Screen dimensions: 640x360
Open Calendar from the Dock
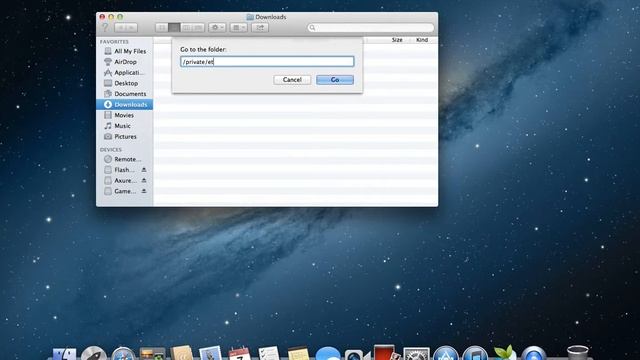click(x=240, y=353)
